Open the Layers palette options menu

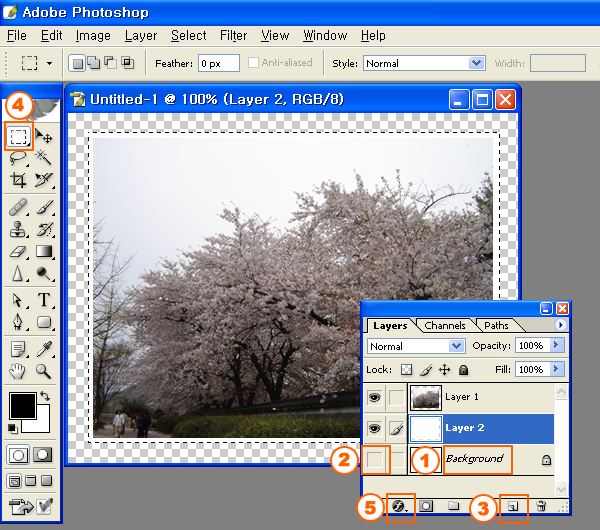pos(561,325)
